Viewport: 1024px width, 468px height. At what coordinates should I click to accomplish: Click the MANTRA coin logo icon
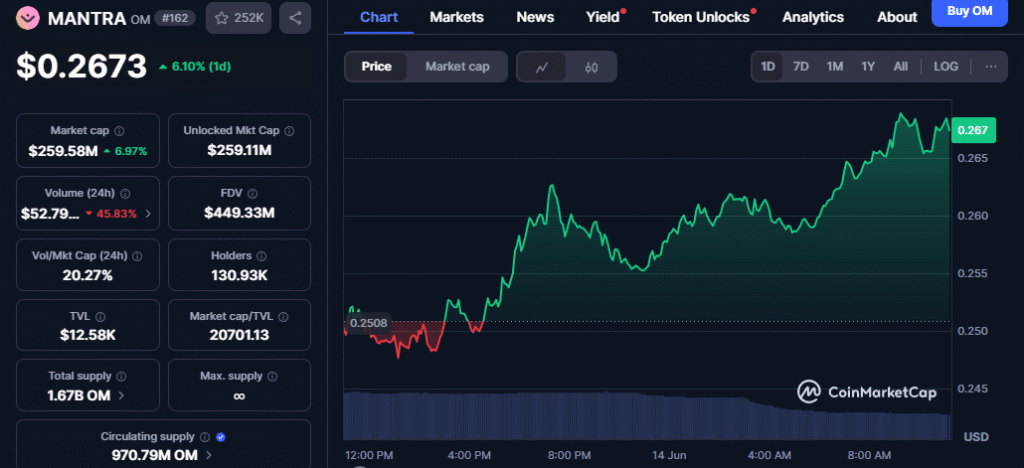(28, 18)
